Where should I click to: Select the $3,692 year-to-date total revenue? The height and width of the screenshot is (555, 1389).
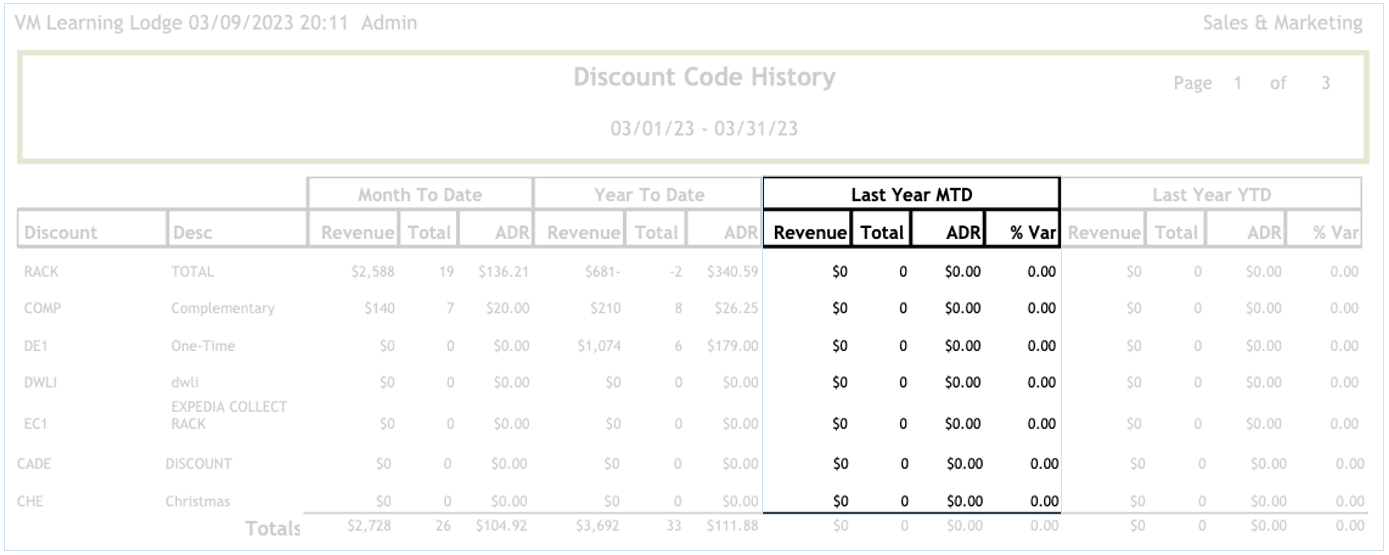604,526
